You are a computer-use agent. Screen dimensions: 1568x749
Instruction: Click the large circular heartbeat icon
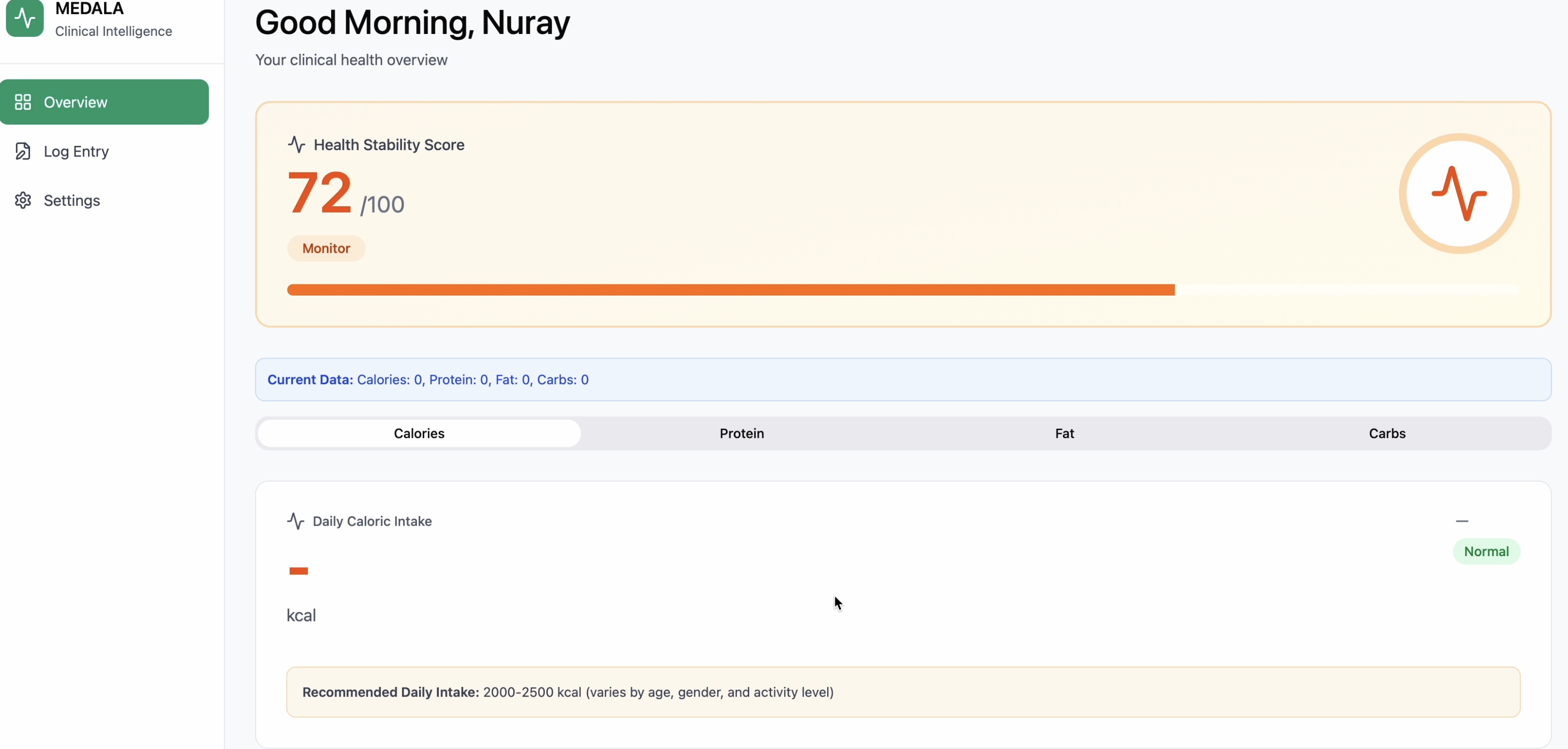click(1459, 194)
